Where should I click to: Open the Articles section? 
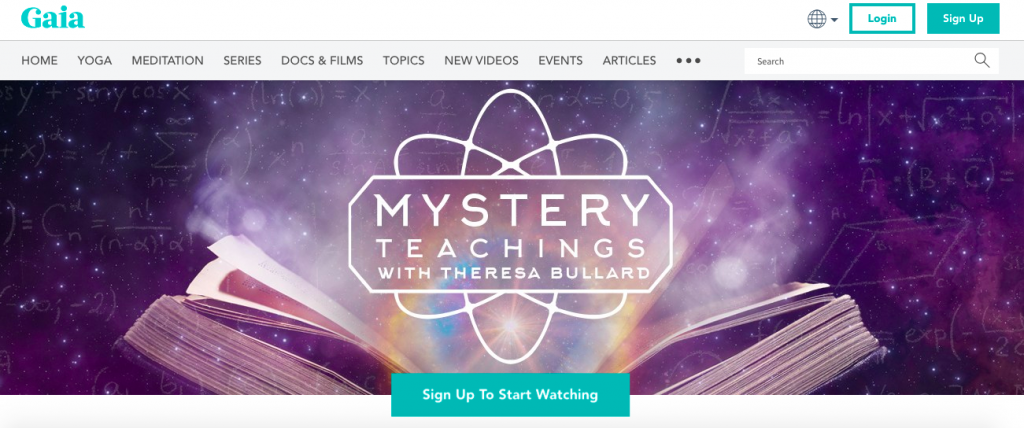click(630, 61)
